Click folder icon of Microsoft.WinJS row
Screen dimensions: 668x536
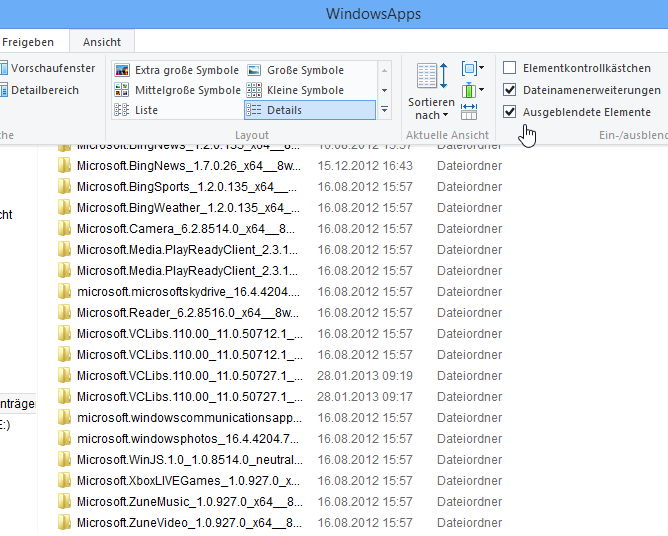(64, 460)
